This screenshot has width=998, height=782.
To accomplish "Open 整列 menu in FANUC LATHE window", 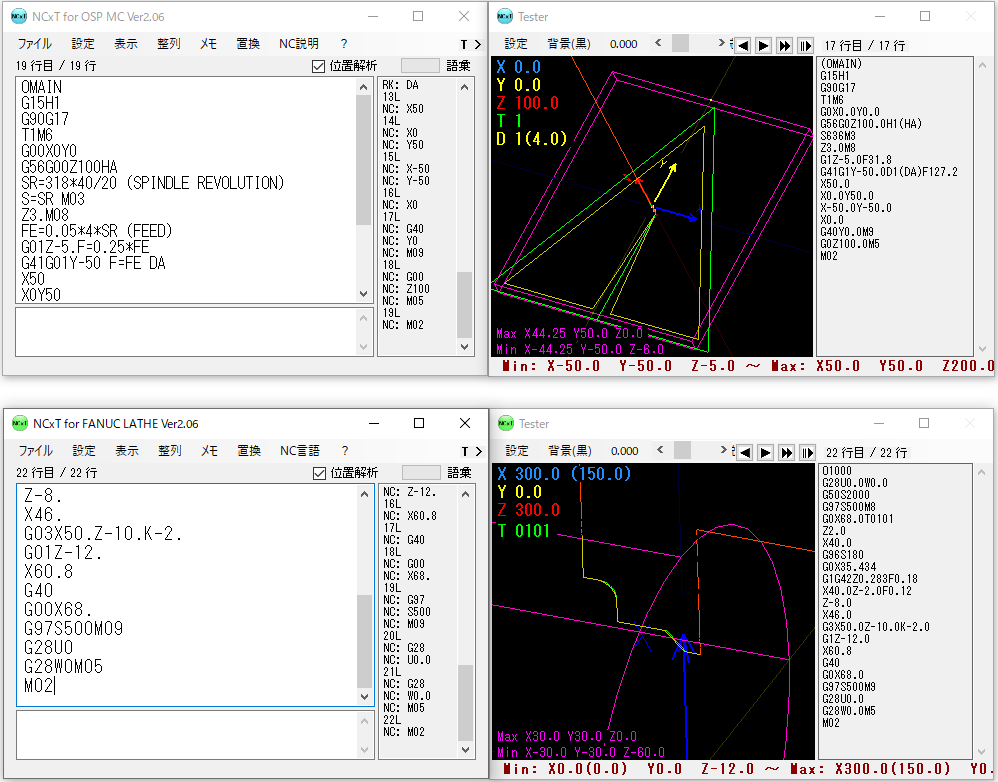I will tap(170, 451).
